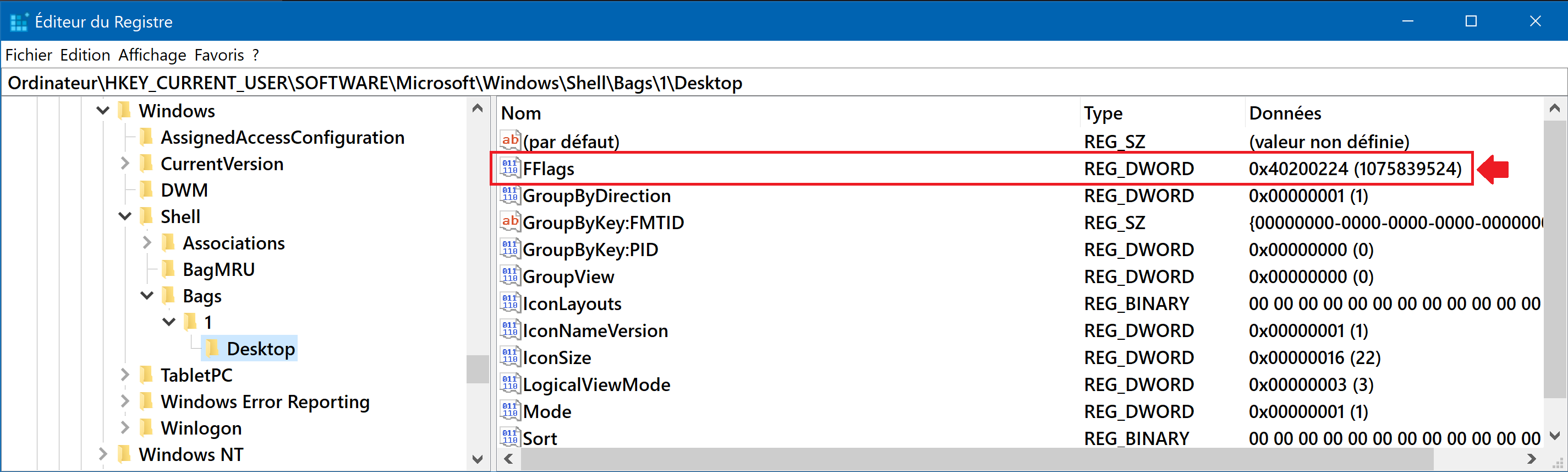Image resolution: width=1568 pixels, height=472 pixels.
Task: Click the Nom column header
Action: point(521,113)
